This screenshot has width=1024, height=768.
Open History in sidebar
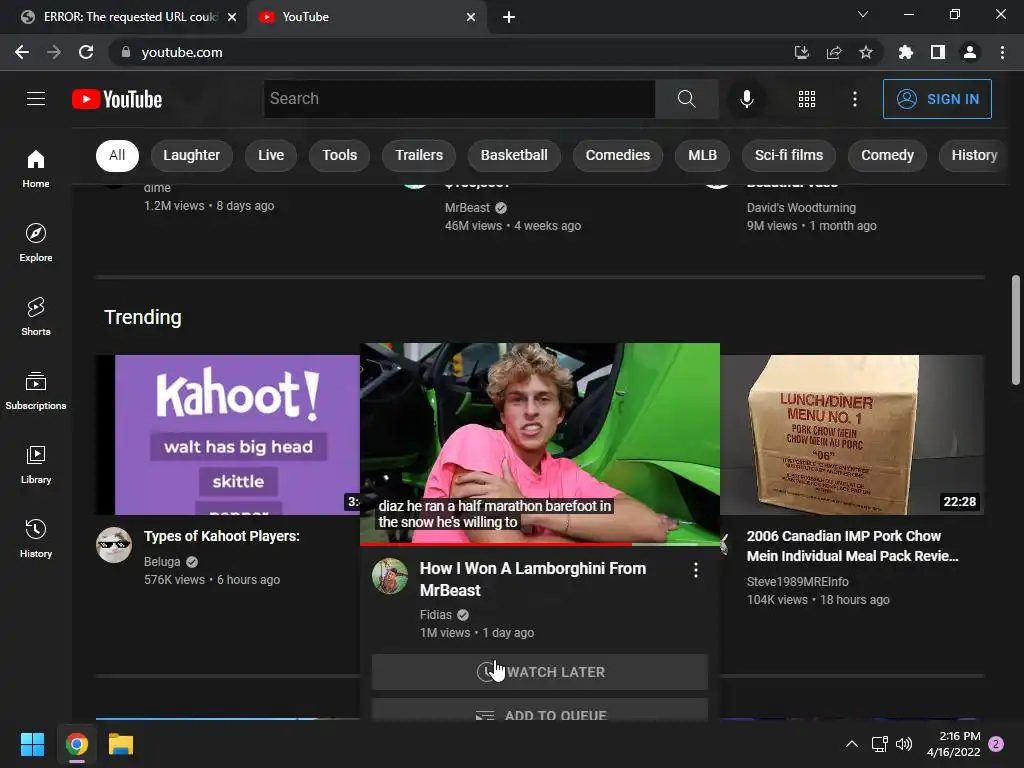coord(36,537)
